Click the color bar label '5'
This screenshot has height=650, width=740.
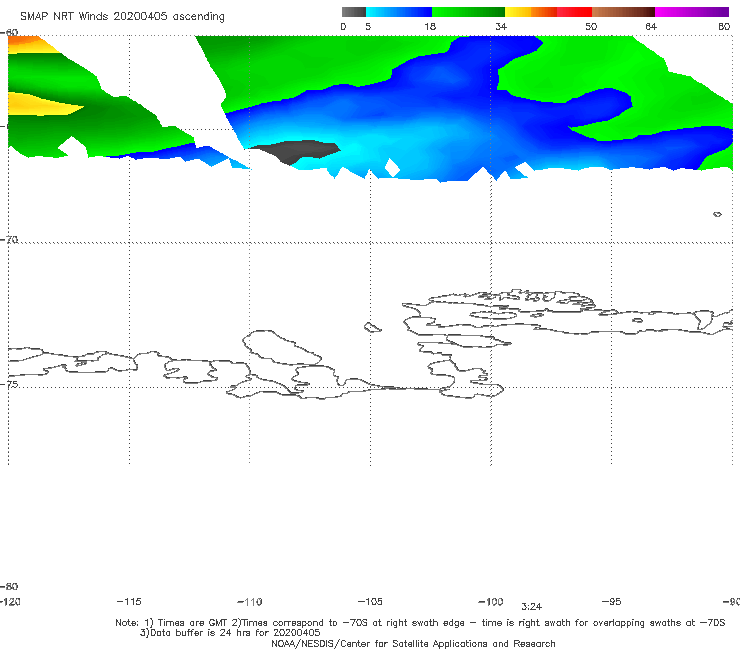[x=368, y=26]
